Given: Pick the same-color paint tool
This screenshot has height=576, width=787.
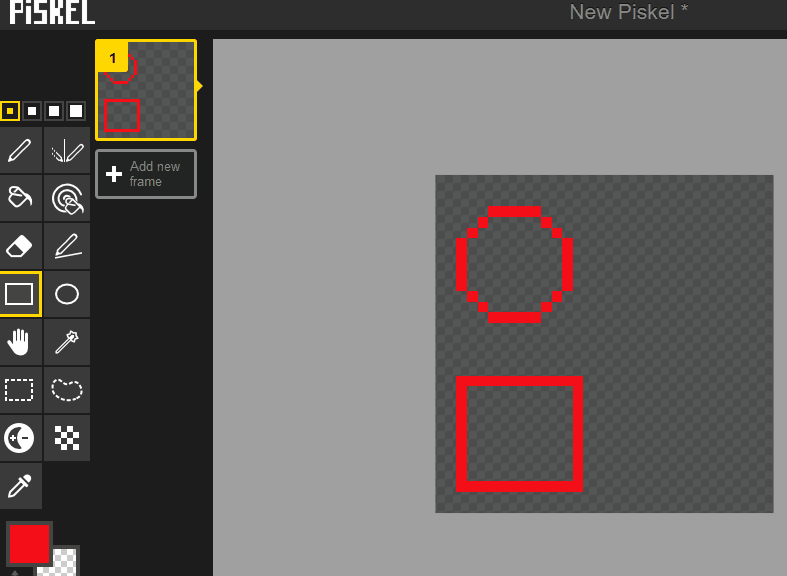Looking at the screenshot, I should 67,198.
